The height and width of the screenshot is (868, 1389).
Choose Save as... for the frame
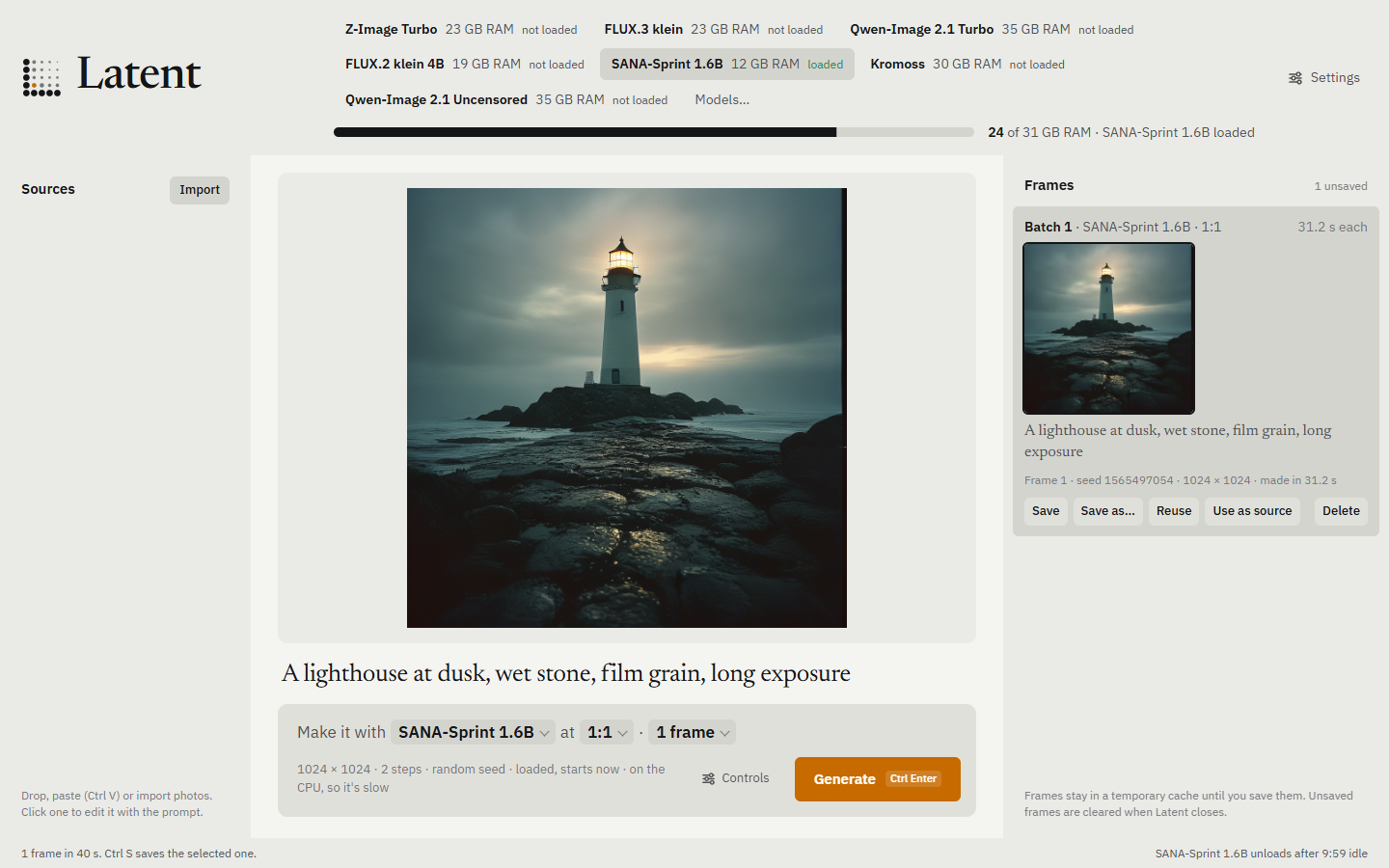[1107, 511]
